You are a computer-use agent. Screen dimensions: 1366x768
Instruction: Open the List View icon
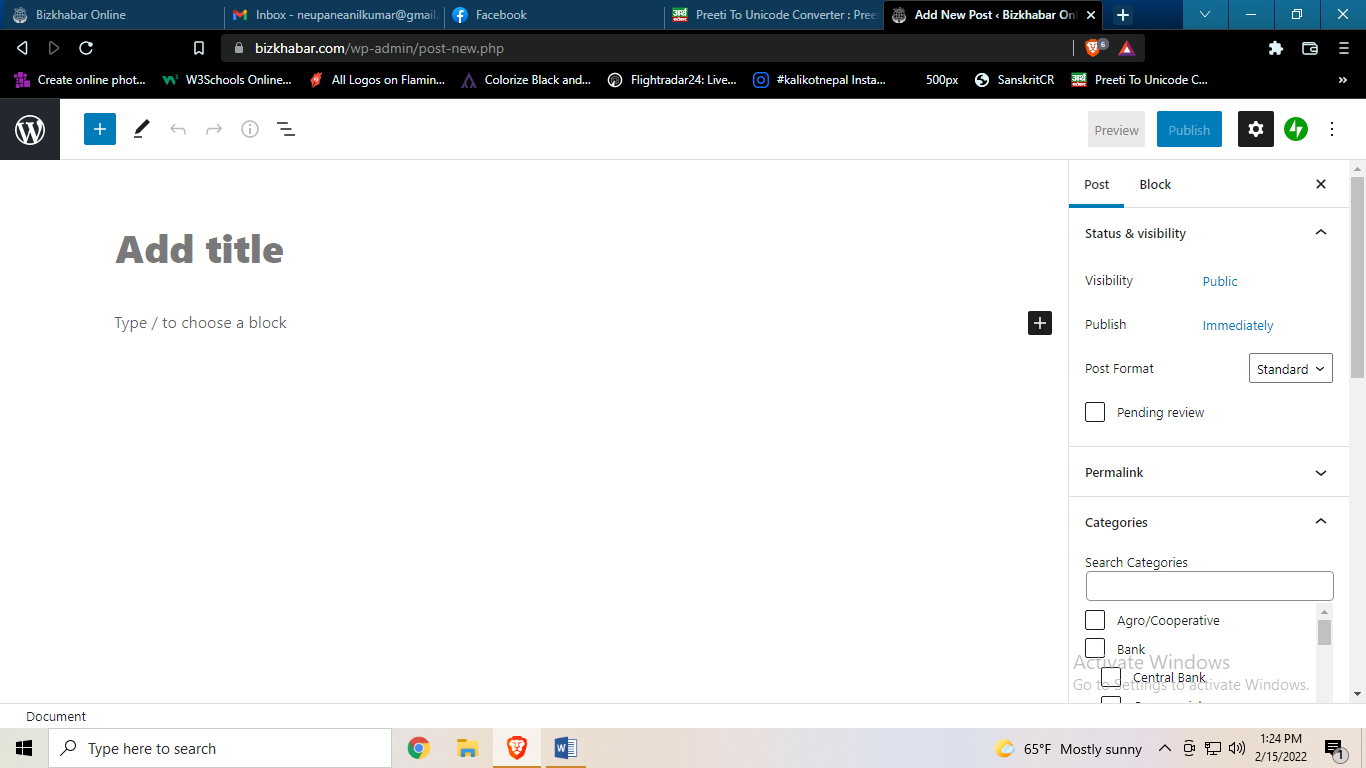(286, 129)
